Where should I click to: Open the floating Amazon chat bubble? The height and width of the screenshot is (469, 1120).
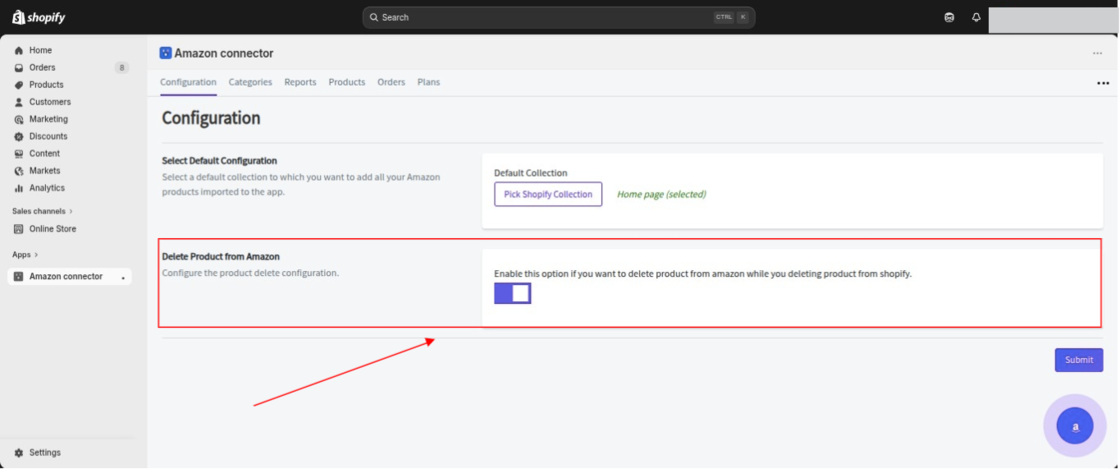[1075, 426]
